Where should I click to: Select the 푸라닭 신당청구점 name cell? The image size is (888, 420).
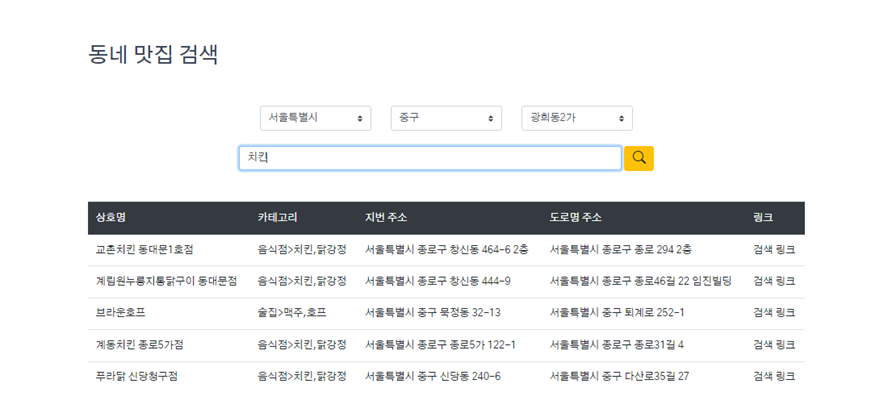point(136,376)
